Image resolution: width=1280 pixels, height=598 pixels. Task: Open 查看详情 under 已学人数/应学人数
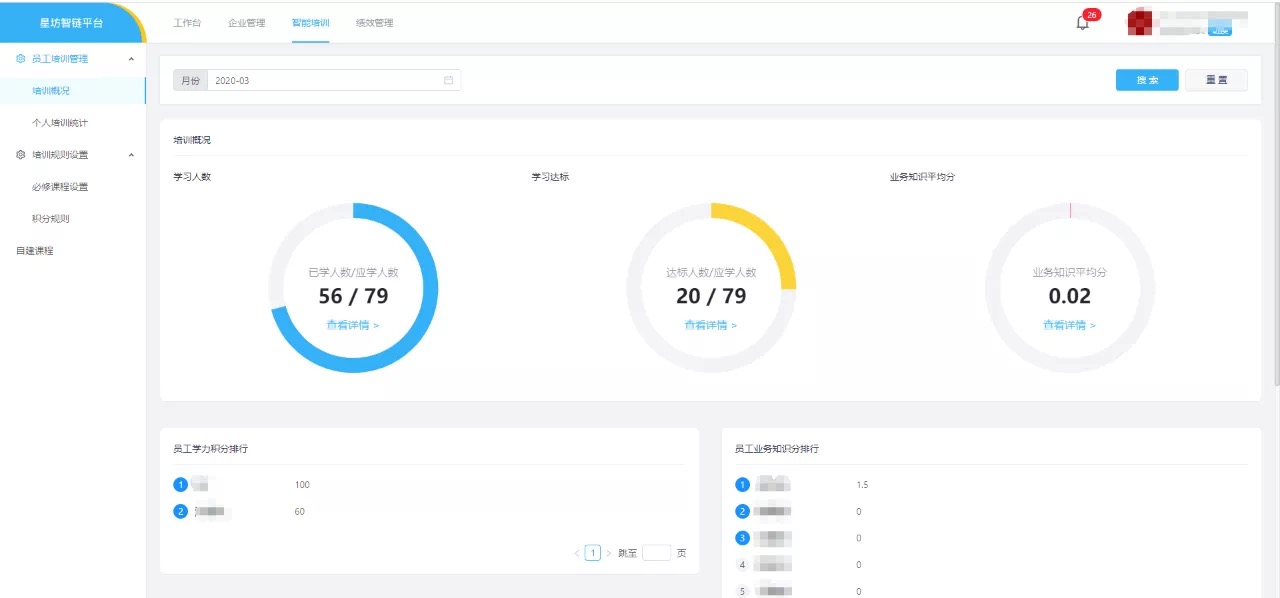(x=353, y=325)
